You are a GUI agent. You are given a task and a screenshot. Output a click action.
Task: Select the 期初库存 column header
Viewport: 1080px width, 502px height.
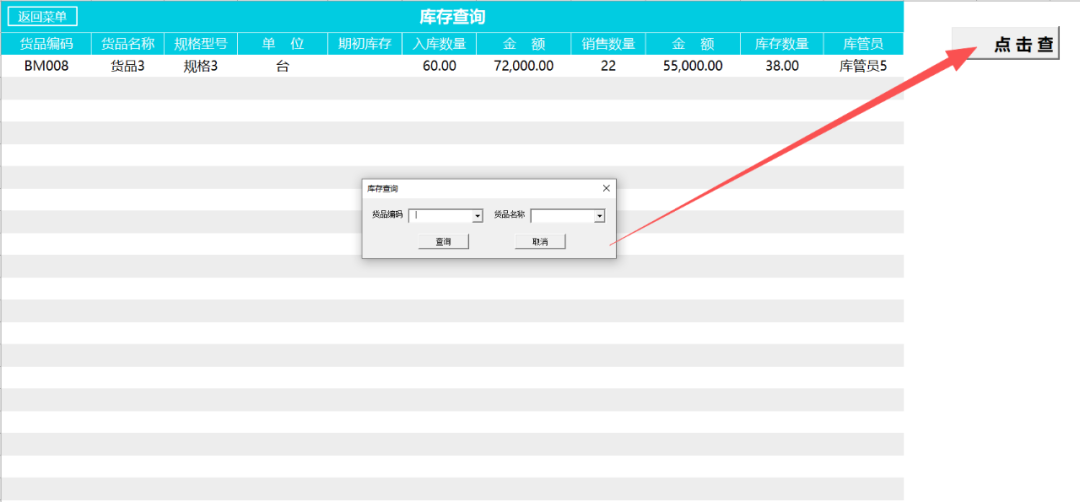pyautogui.click(x=364, y=44)
